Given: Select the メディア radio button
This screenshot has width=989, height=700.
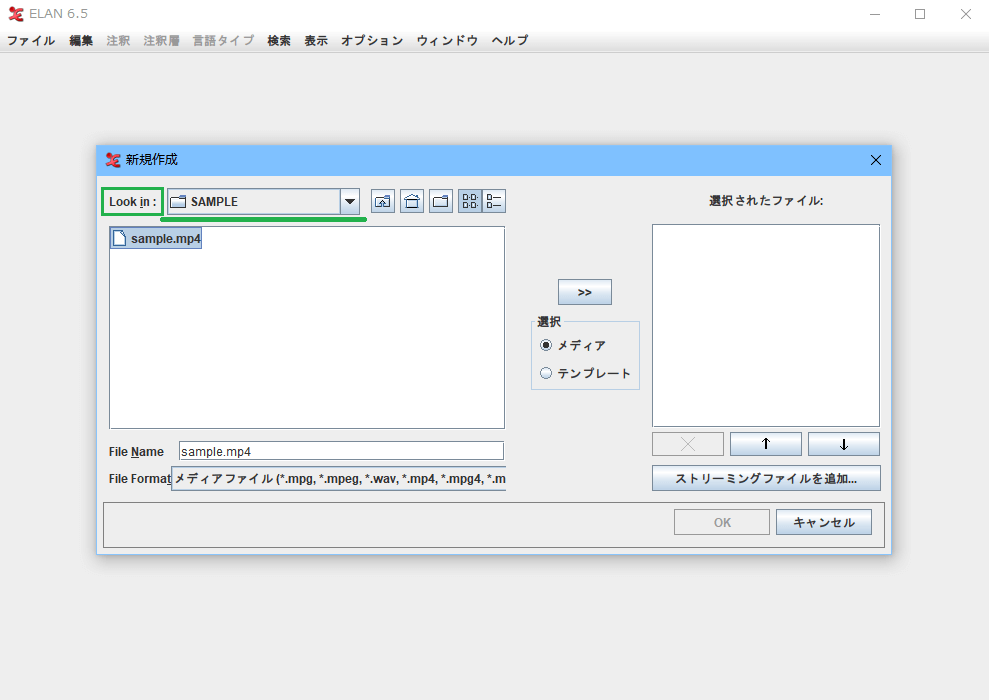Looking at the screenshot, I should [x=546, y=345].
